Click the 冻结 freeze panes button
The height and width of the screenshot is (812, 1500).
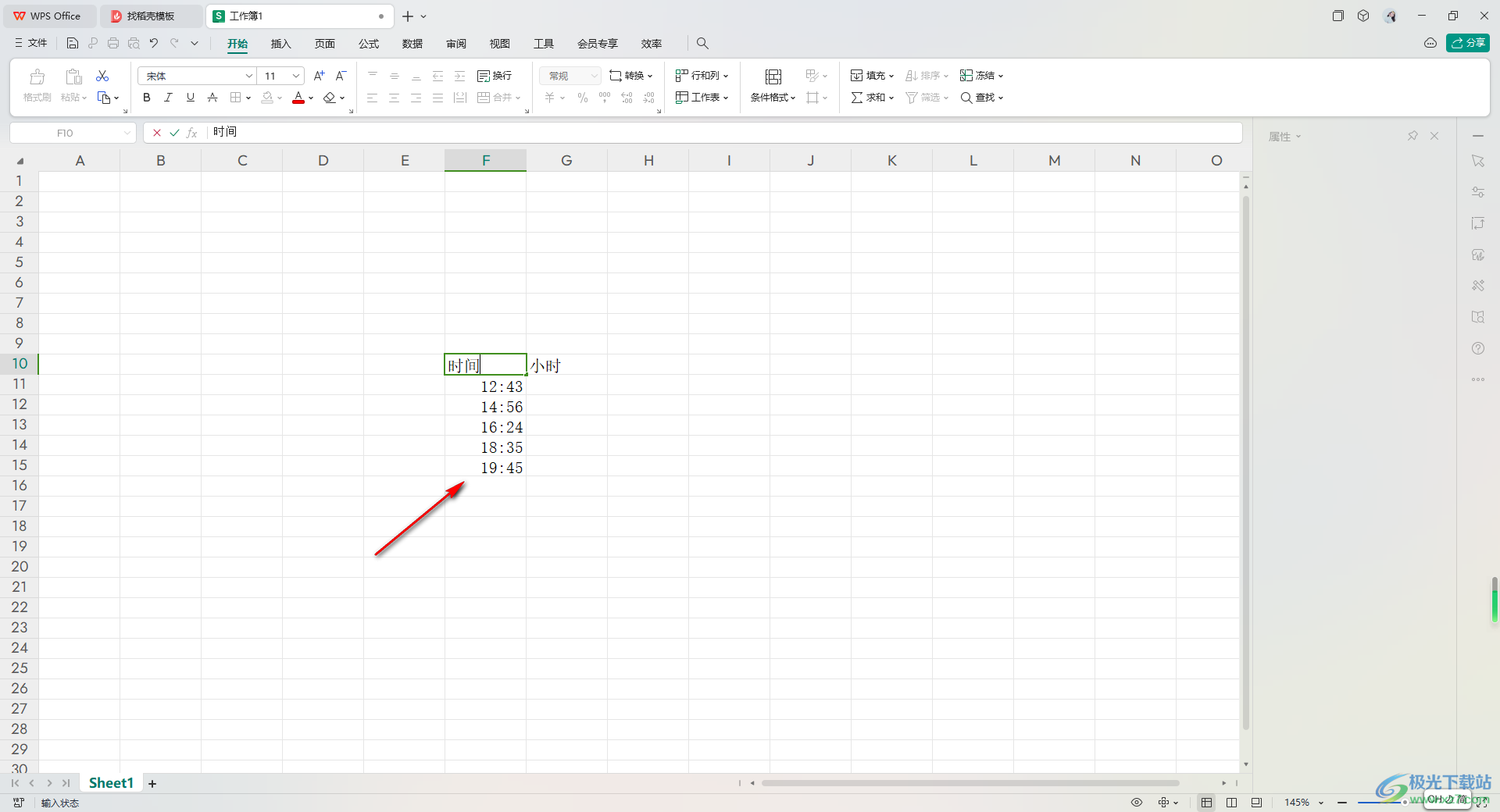click(981, 76)
